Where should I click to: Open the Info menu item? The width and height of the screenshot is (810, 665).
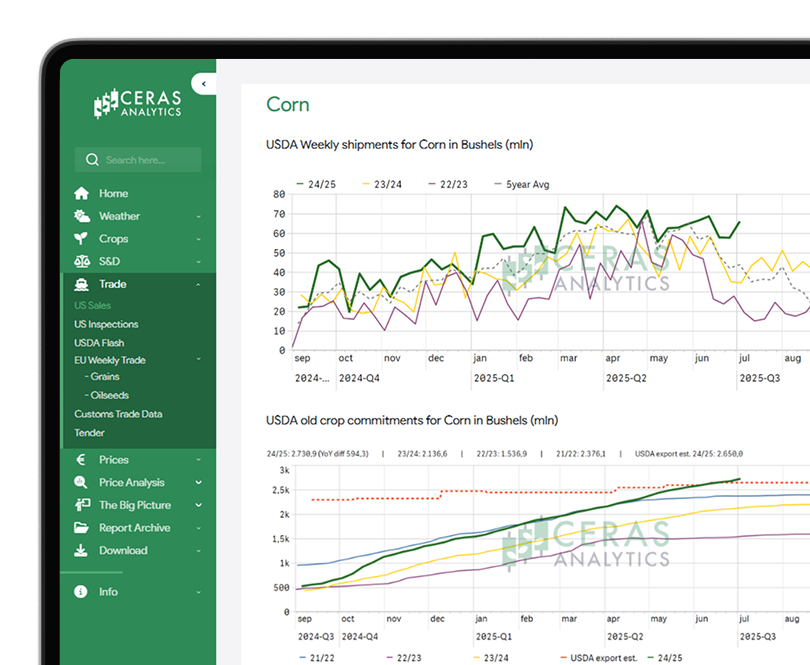[108, 592]
